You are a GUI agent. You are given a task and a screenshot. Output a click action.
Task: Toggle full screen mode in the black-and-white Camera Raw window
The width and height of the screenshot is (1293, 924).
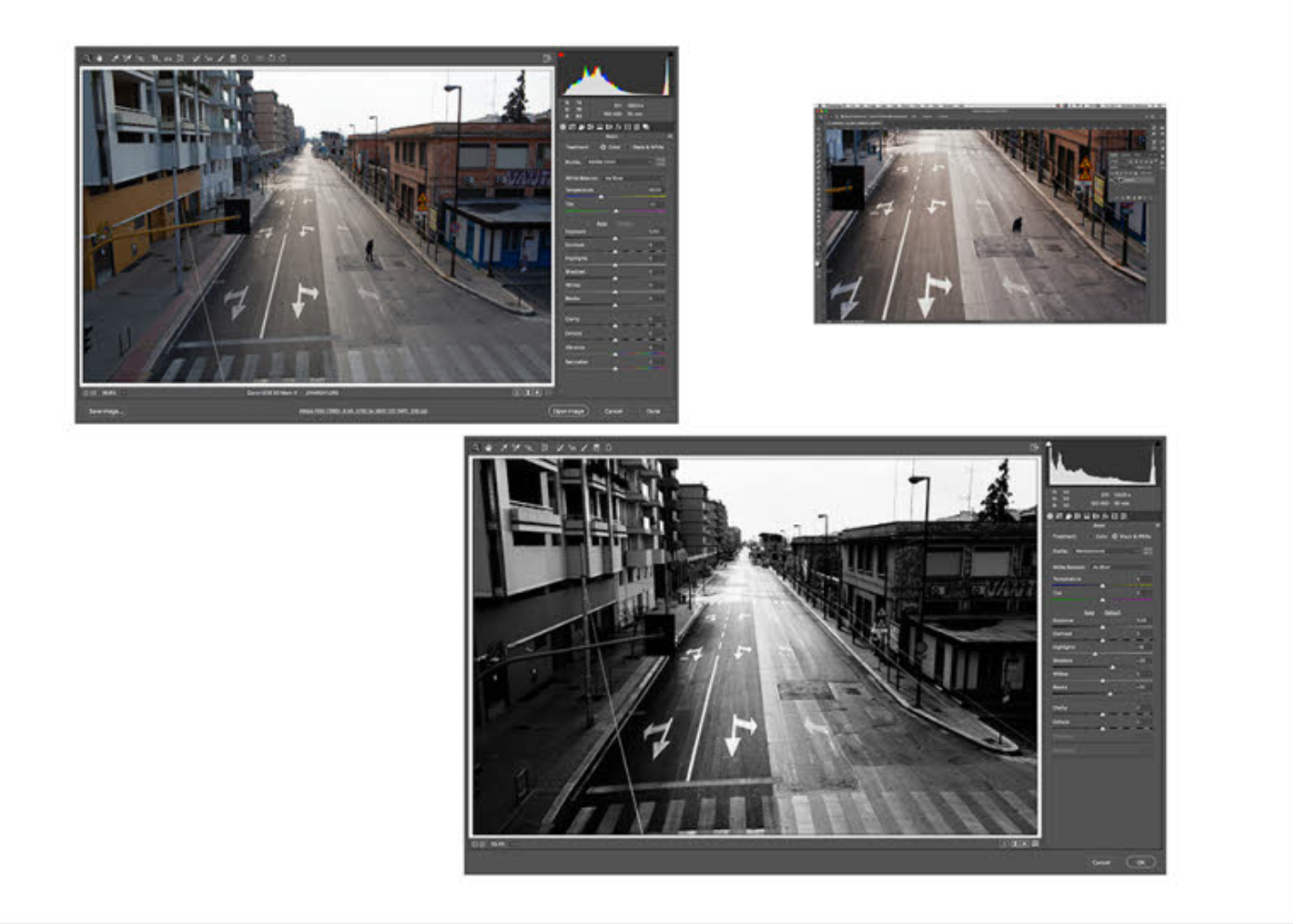click(x=1034, y=447)
